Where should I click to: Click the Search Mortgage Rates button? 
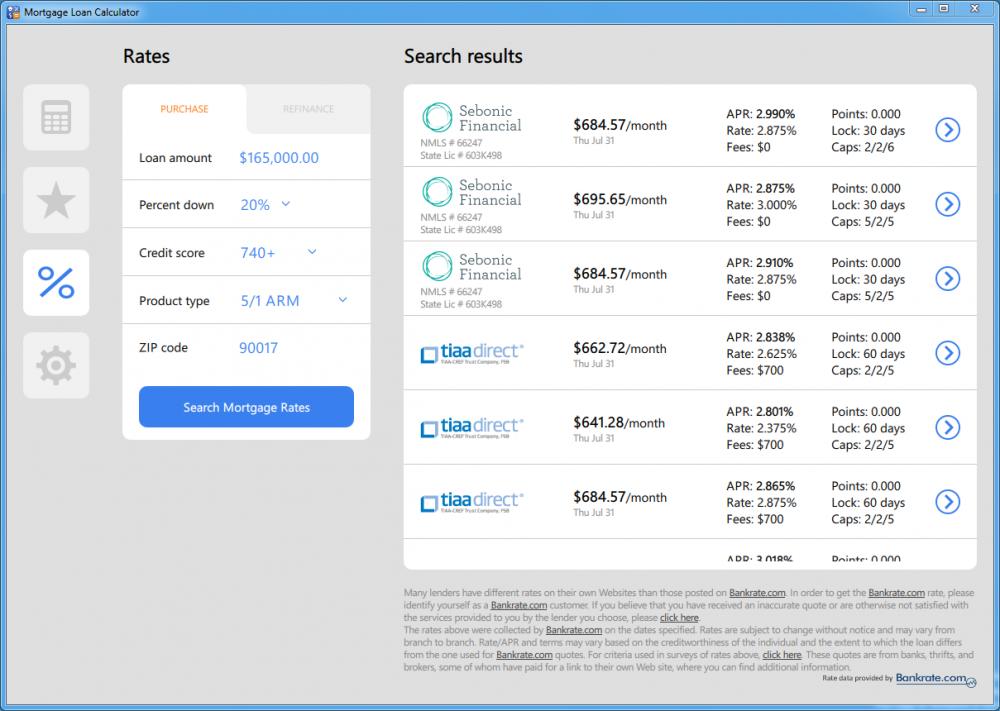coord(245,407)
